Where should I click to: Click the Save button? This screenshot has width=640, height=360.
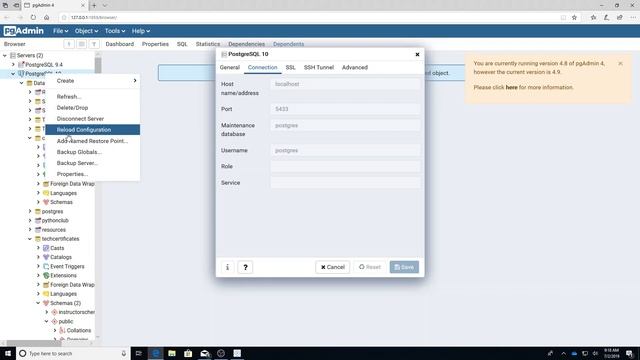(404, 267)
